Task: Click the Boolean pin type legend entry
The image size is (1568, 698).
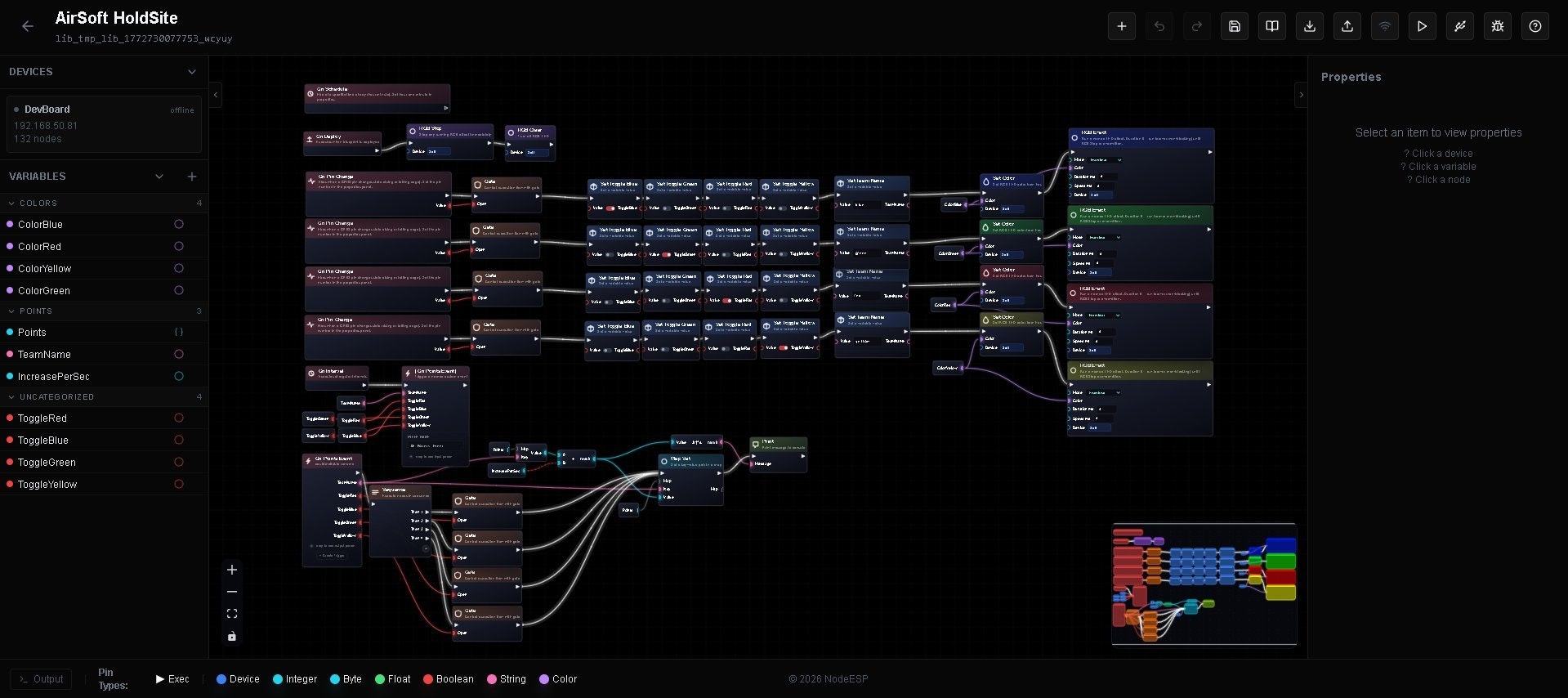Action: pos(449,679)
